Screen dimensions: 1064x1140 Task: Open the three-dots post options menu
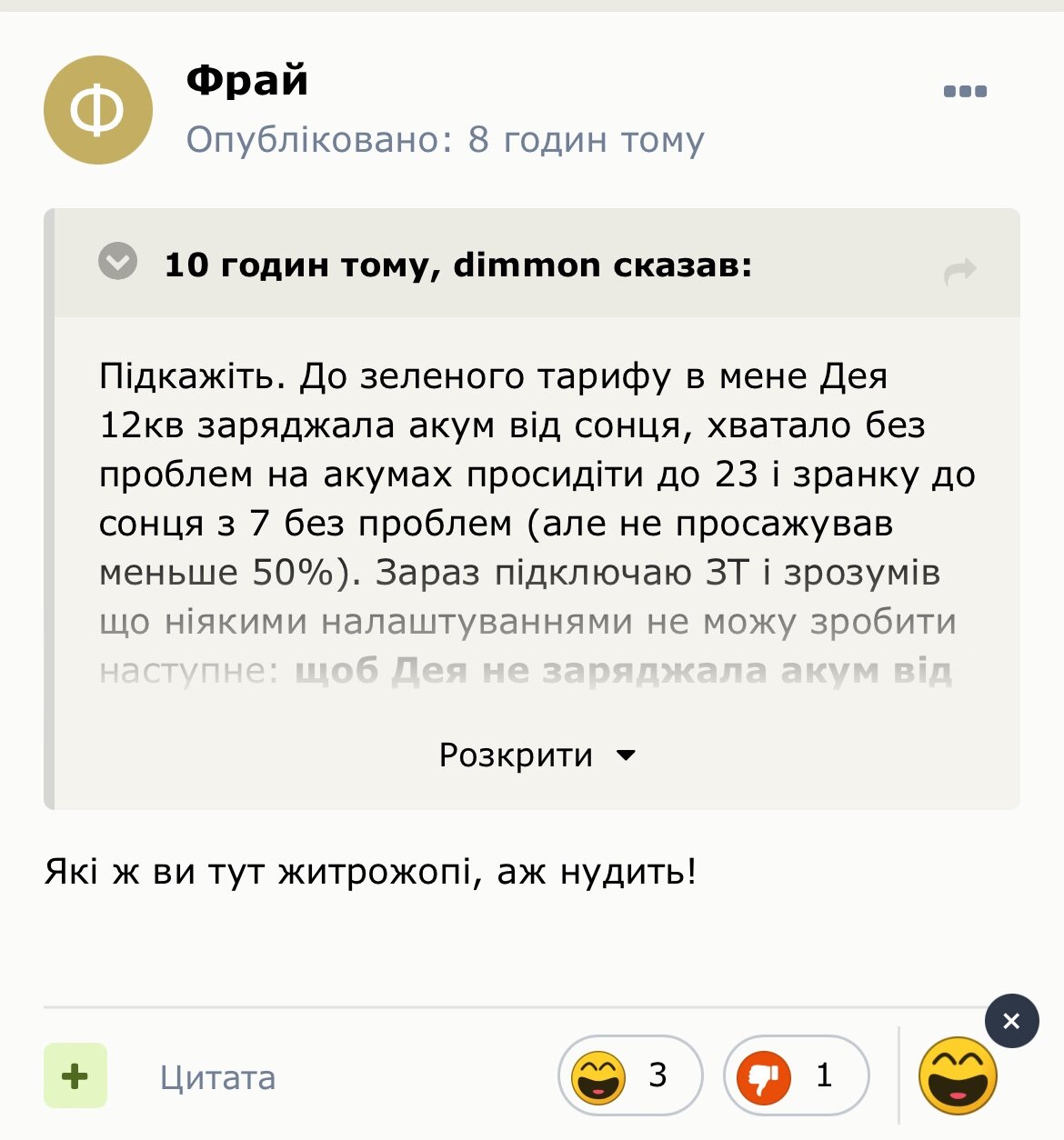pyautogui.click(x=965, y=91)
